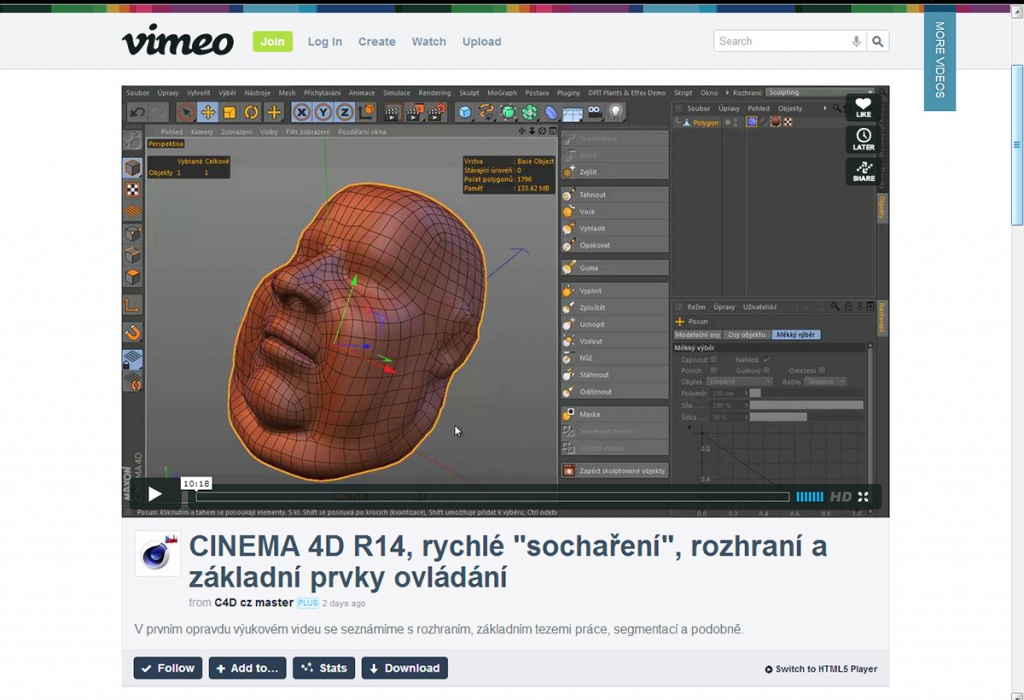
Task: Click the Light bulb icon
Action: [615, 112]
